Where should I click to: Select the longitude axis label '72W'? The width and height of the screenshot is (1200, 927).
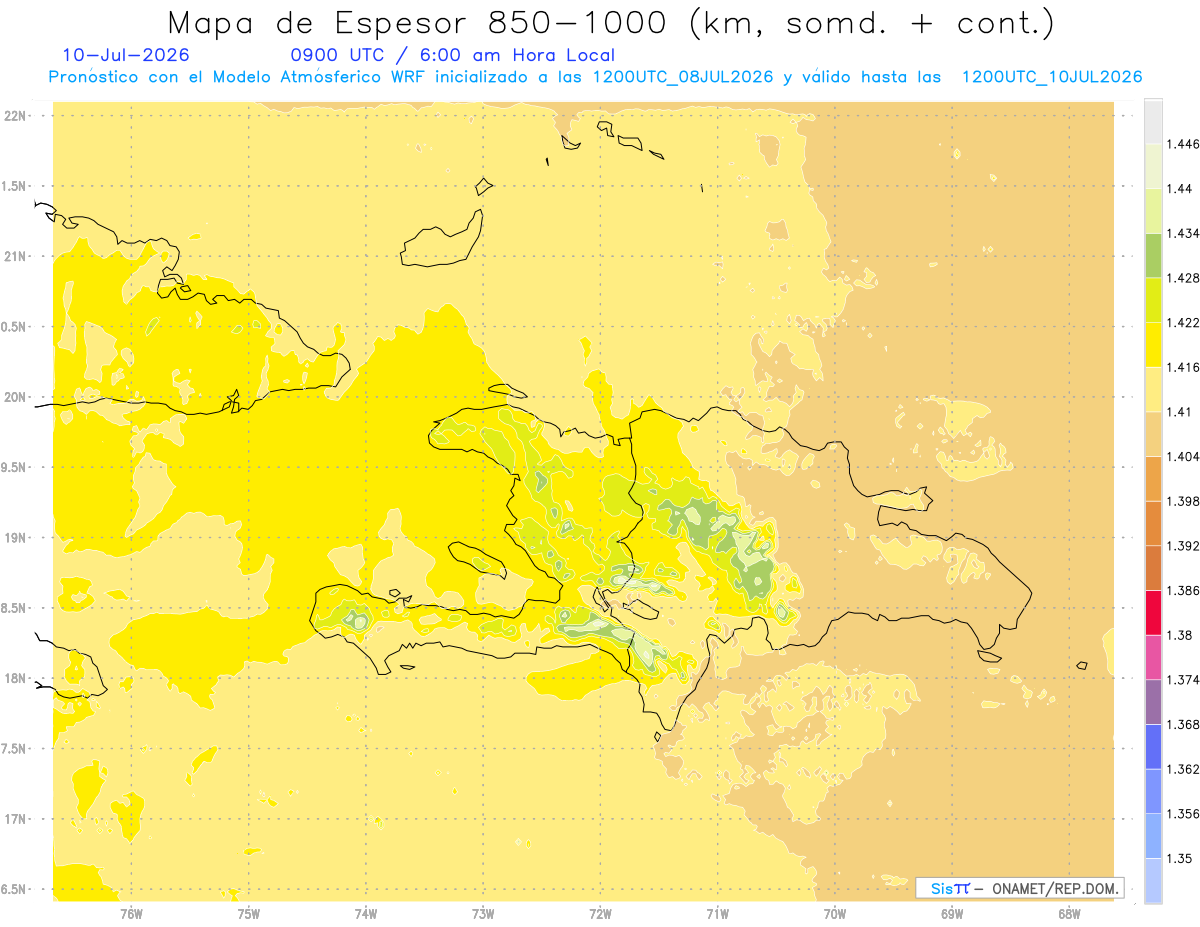pyautogui.click(x=600, y=914)
